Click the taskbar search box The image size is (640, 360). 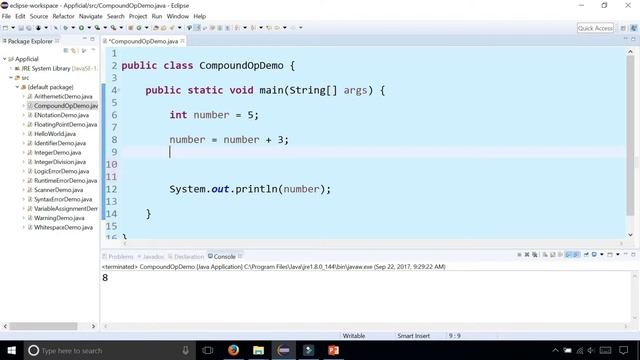[x=109, y=350]
